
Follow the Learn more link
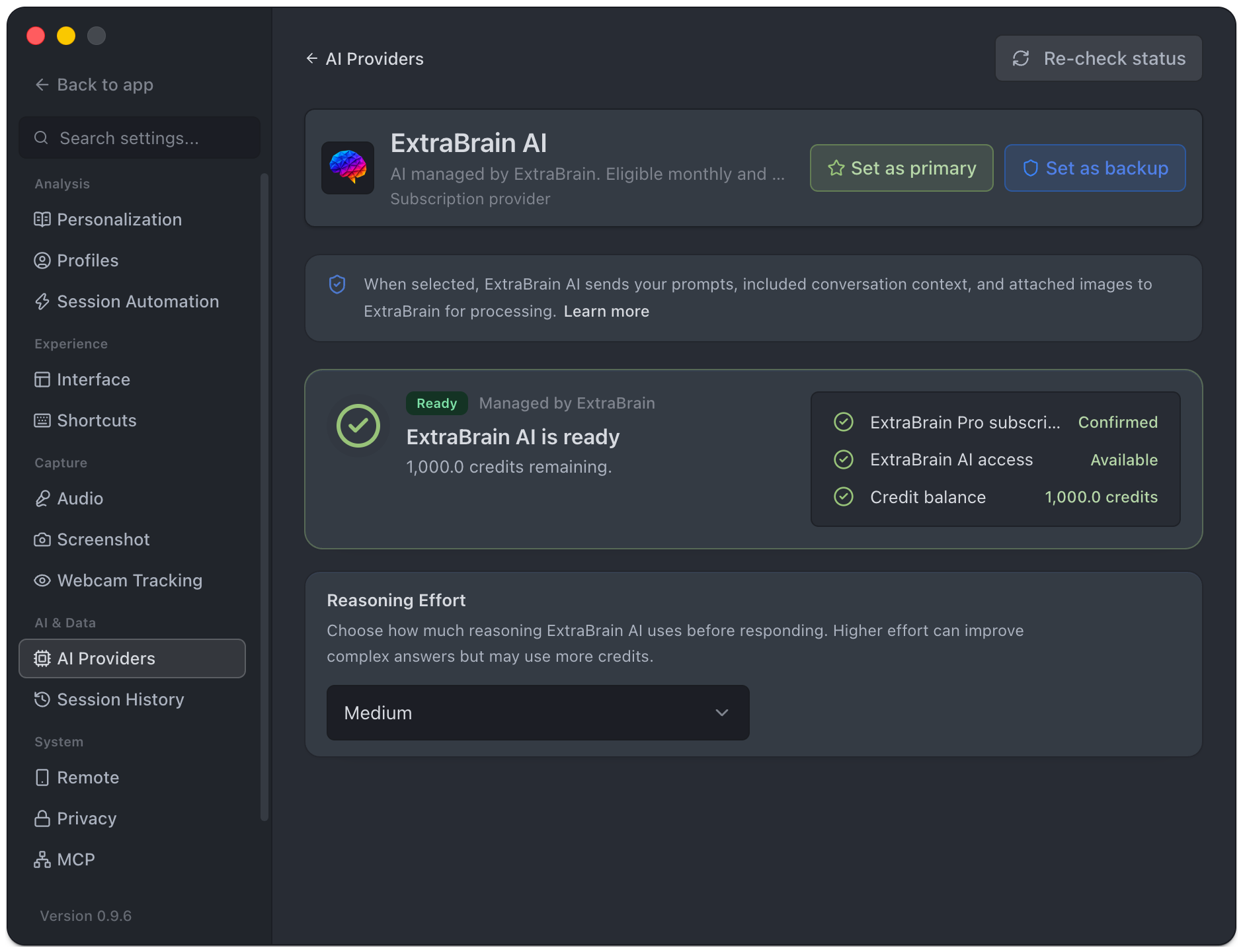[x=606, y=311]
